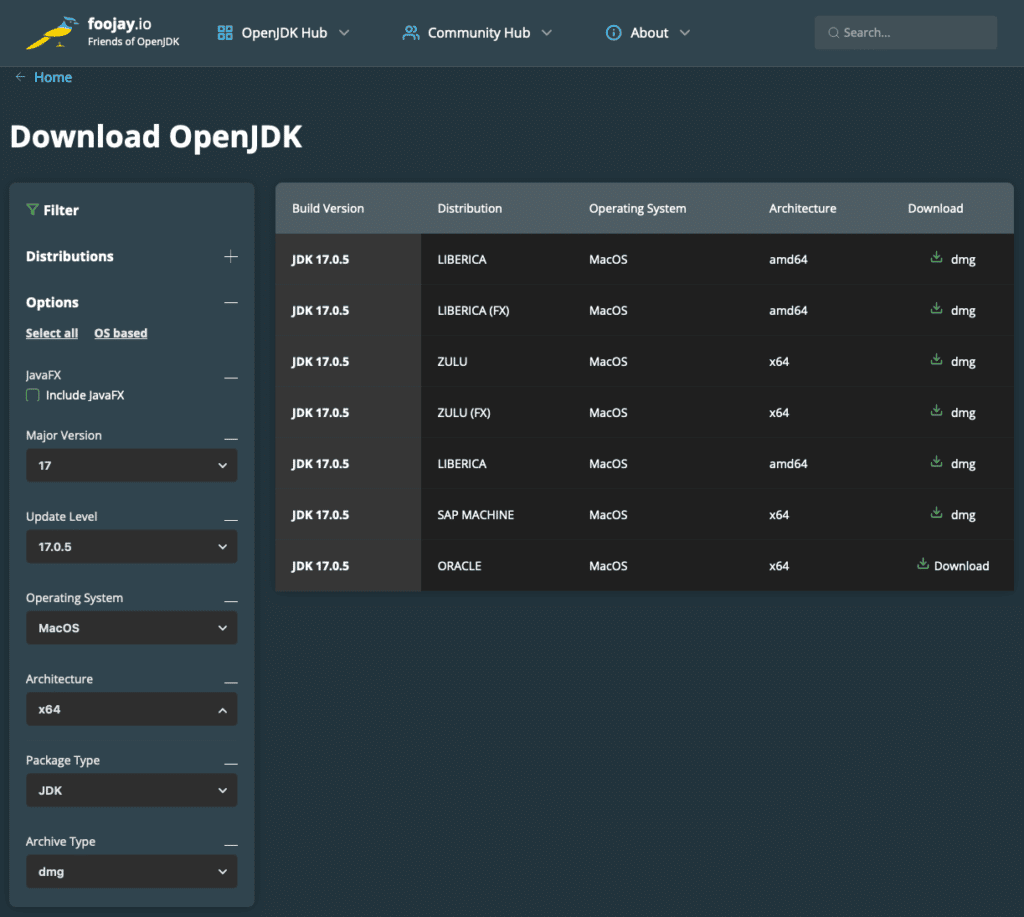Collapse the Major Version group
The width and height of the screenshot is (1024, 917).
pyautogui.click(x=231, y=439)
